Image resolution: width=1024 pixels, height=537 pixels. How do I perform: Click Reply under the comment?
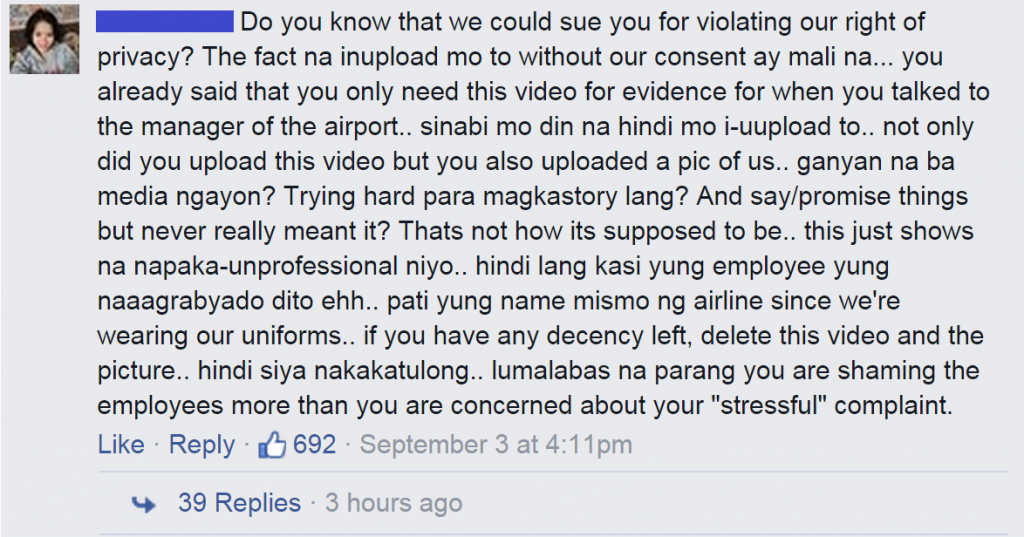point(201,445)
